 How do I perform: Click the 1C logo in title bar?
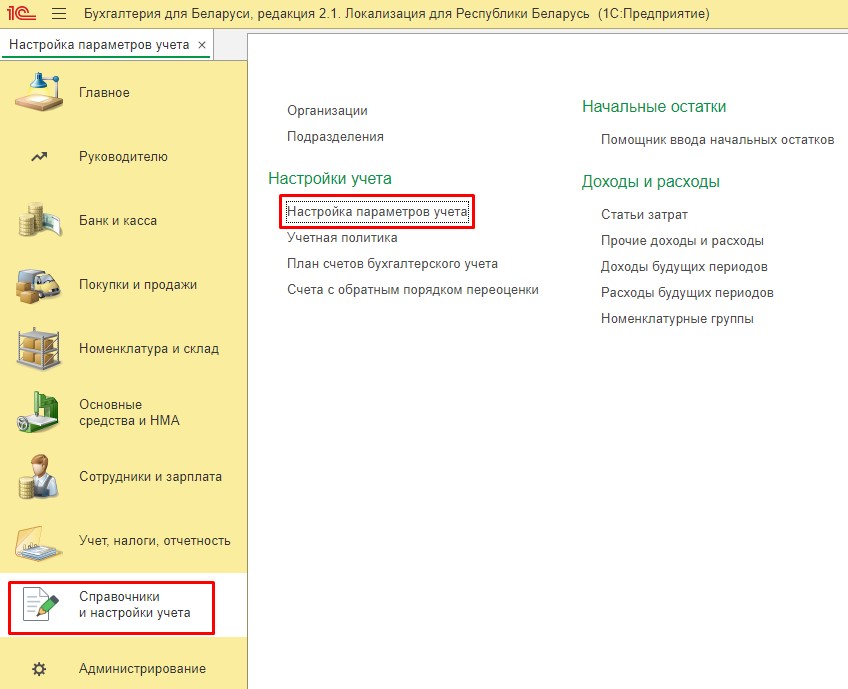tap(21, 13)
